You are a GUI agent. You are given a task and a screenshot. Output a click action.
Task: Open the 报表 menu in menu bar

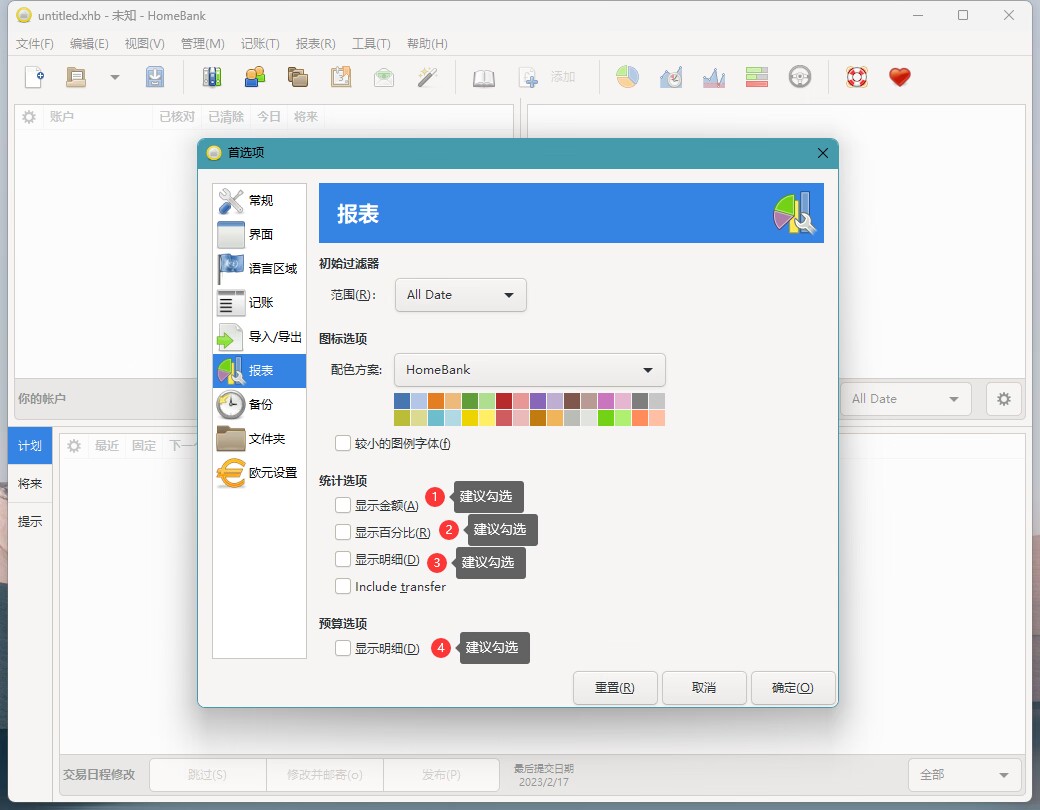click(x=316, y=44)
